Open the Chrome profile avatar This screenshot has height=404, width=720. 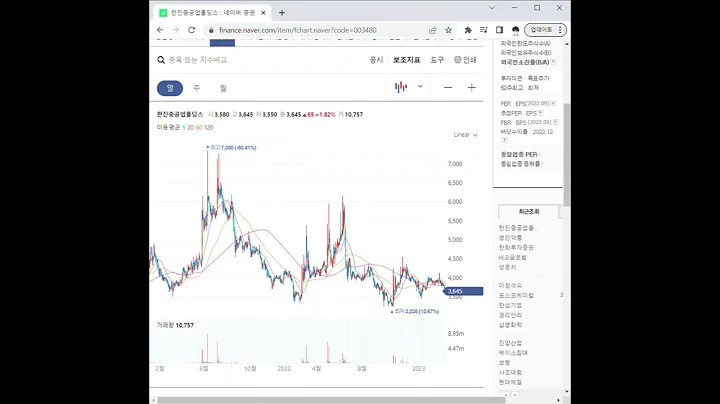(x=515, y=30)
